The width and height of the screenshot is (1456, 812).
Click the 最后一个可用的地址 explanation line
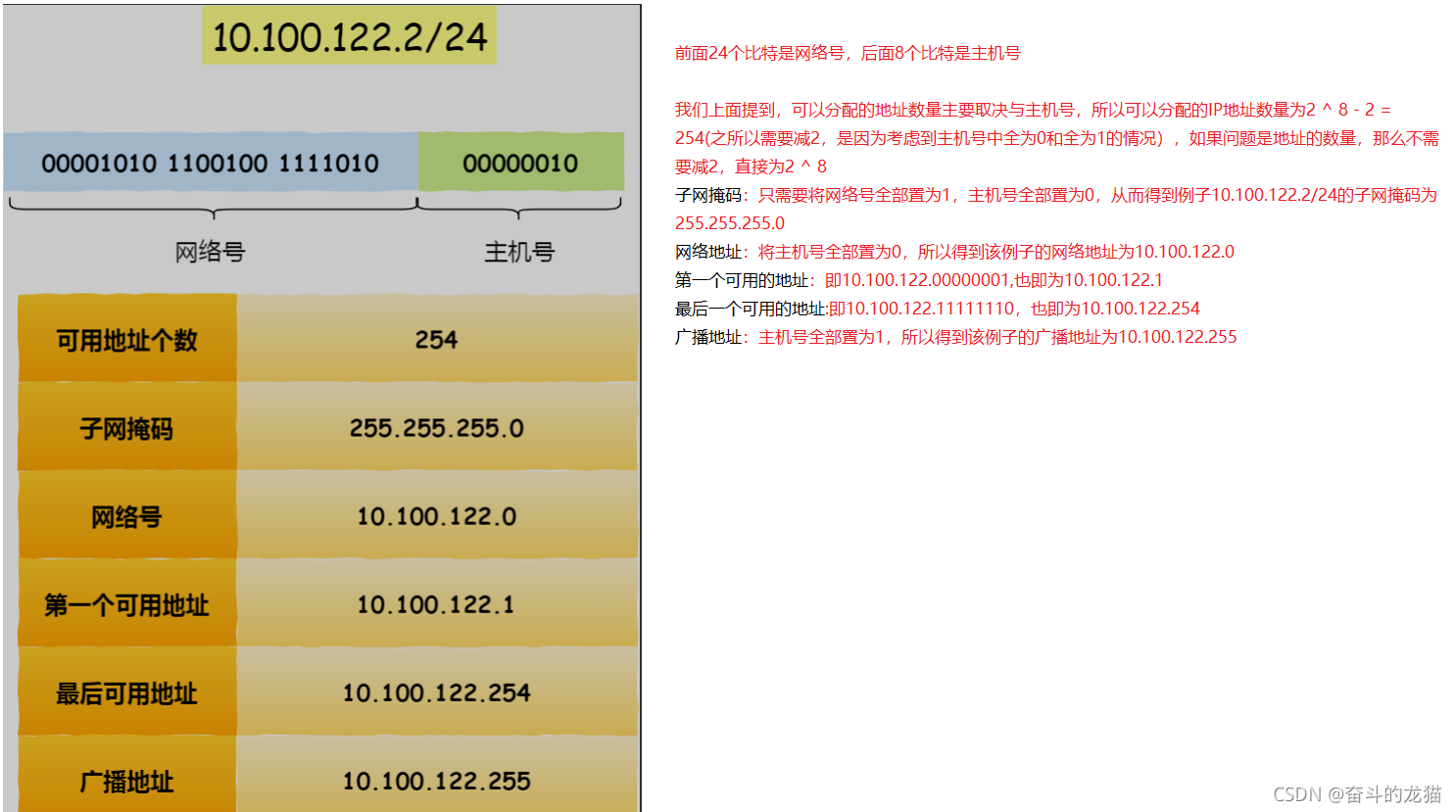[938, 309]
